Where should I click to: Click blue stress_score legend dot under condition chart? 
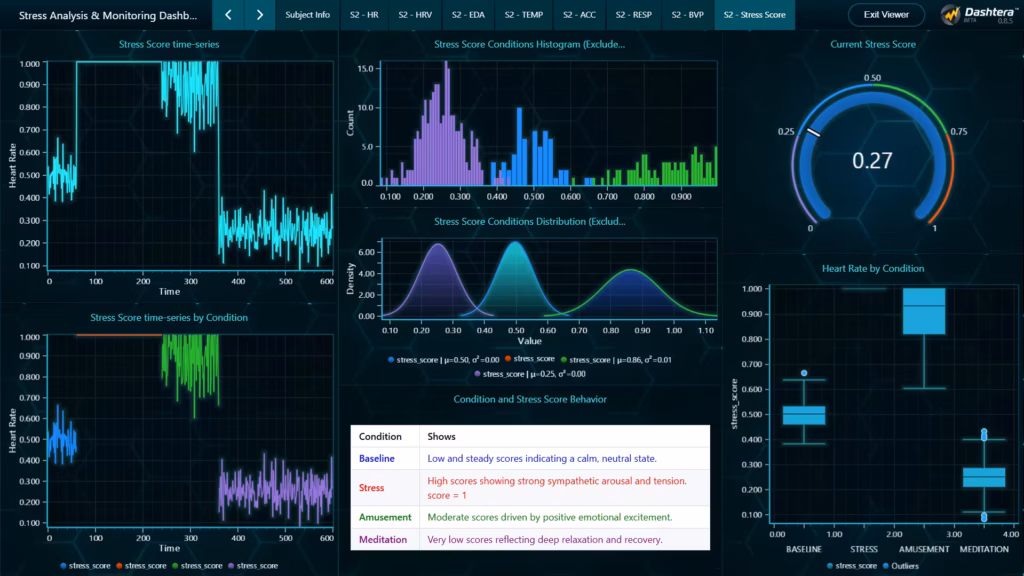pyautogui.click(x=63, y=565)
